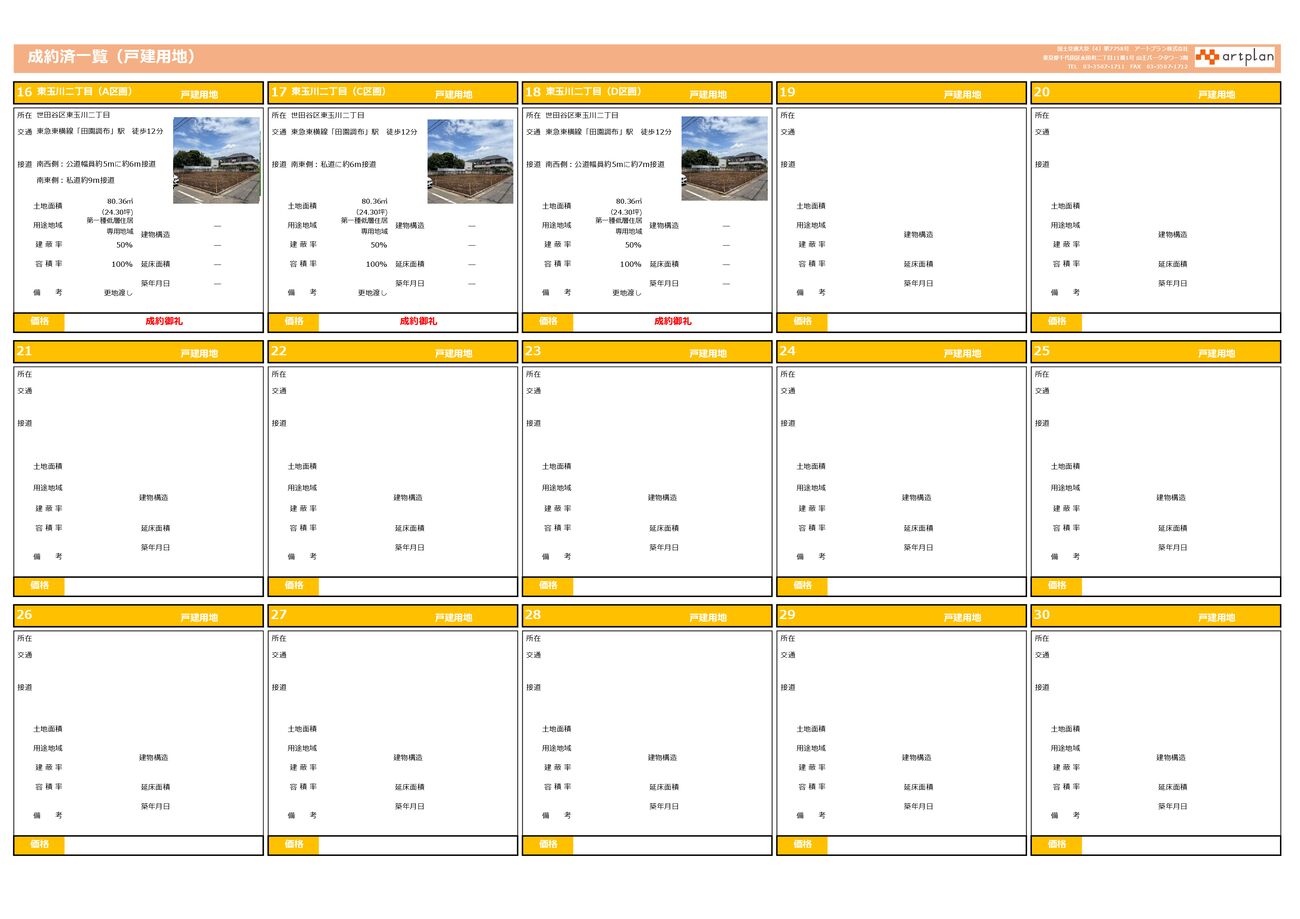Select the header bar of listing 28
The width and height of the screenshot is (1300, 919).
pyautogui.click(x=646, y=616)
